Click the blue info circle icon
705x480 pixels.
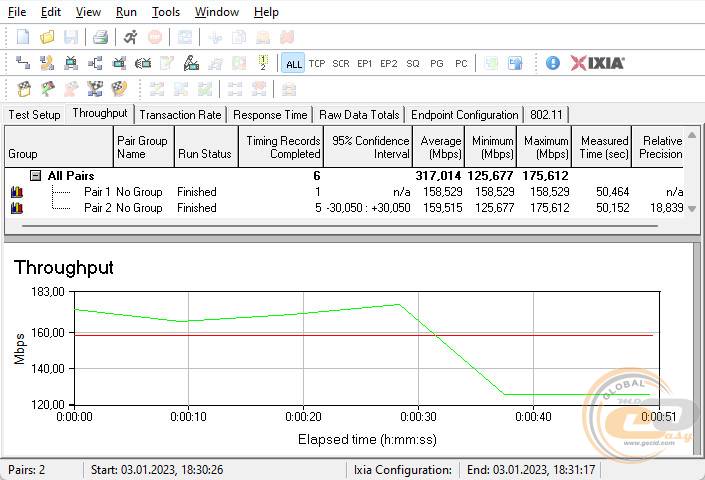[553, 63]
